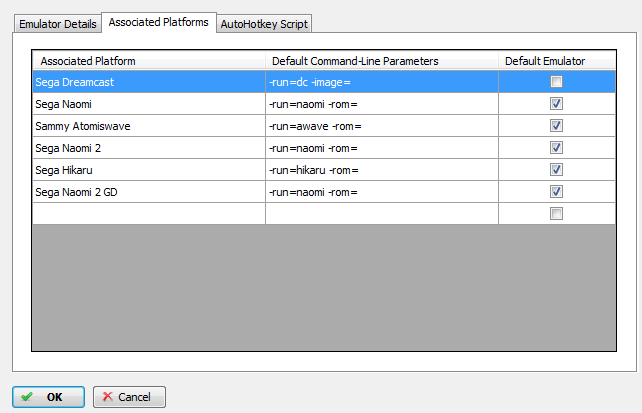Uncheck Default Emulator for Sega Naomi 2 GD
The width and height of the screenshot is (642, 413).
coord(556,192)
